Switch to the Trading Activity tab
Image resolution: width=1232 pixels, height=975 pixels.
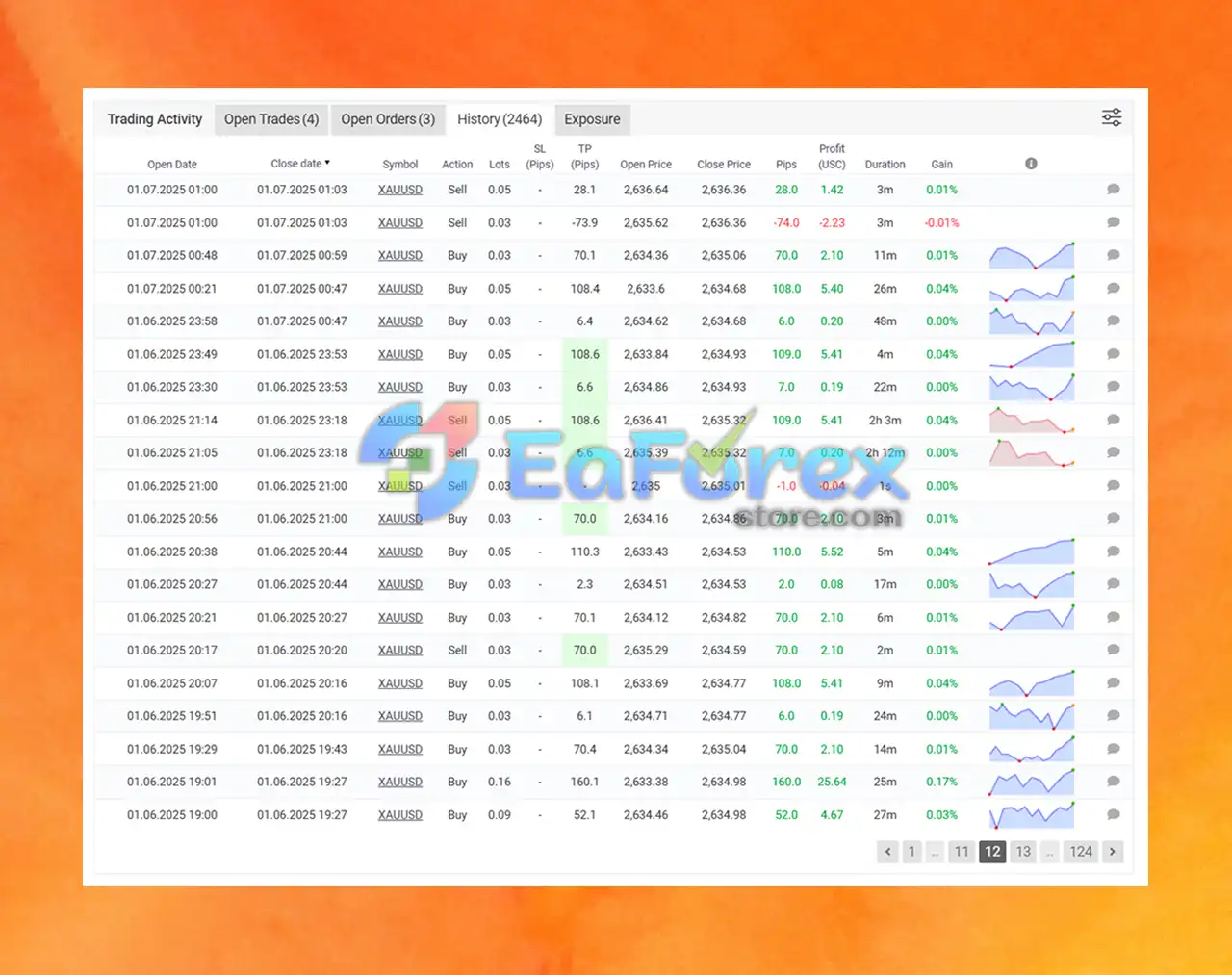(155, 119)
